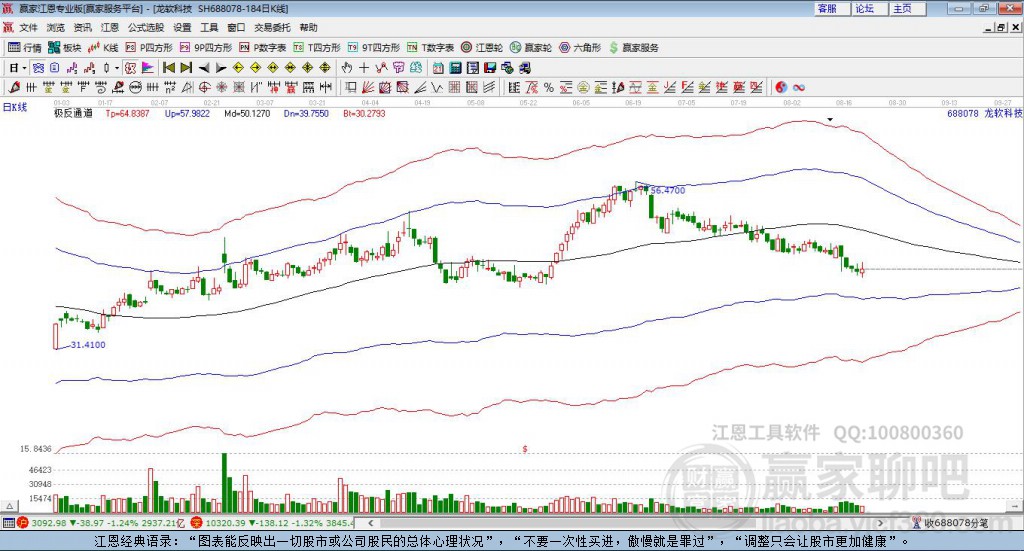Select the red pencil drawing tool
This screenshot has height=551, width=1024.
click(14, 87)
